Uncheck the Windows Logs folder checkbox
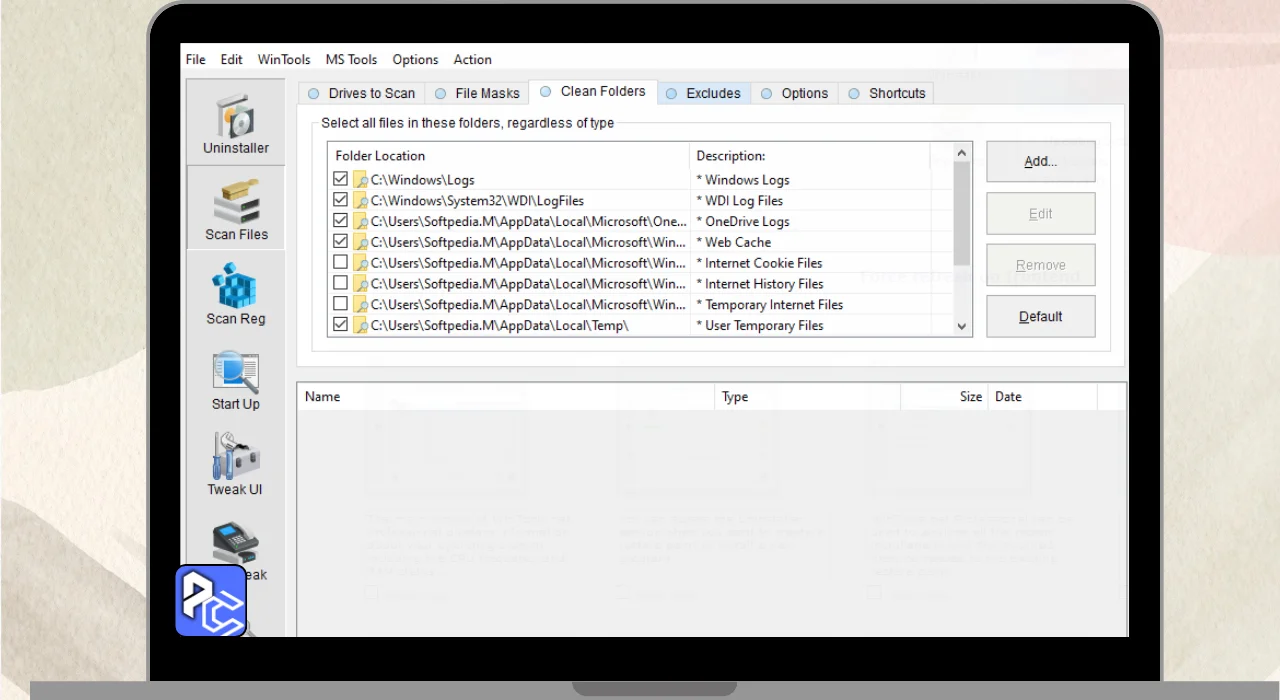 coord(341,180)
